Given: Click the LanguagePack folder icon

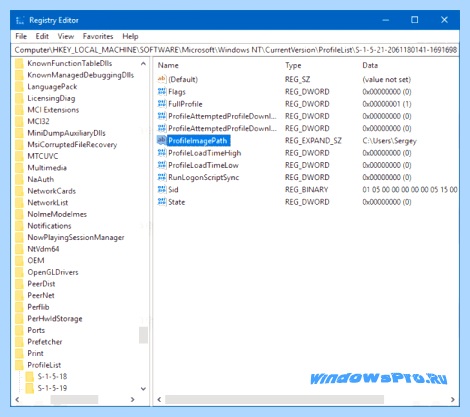Looking at the screenshot, I should tap(19, 87).
